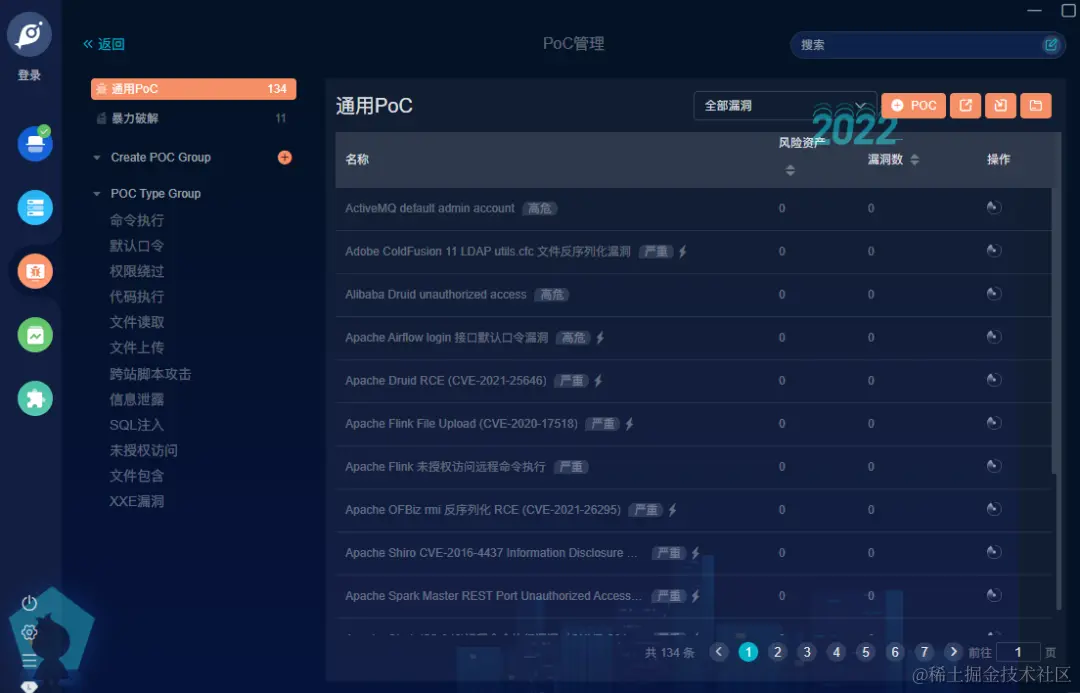Click the edit icon inside the search box

(x=1051, y=45)
